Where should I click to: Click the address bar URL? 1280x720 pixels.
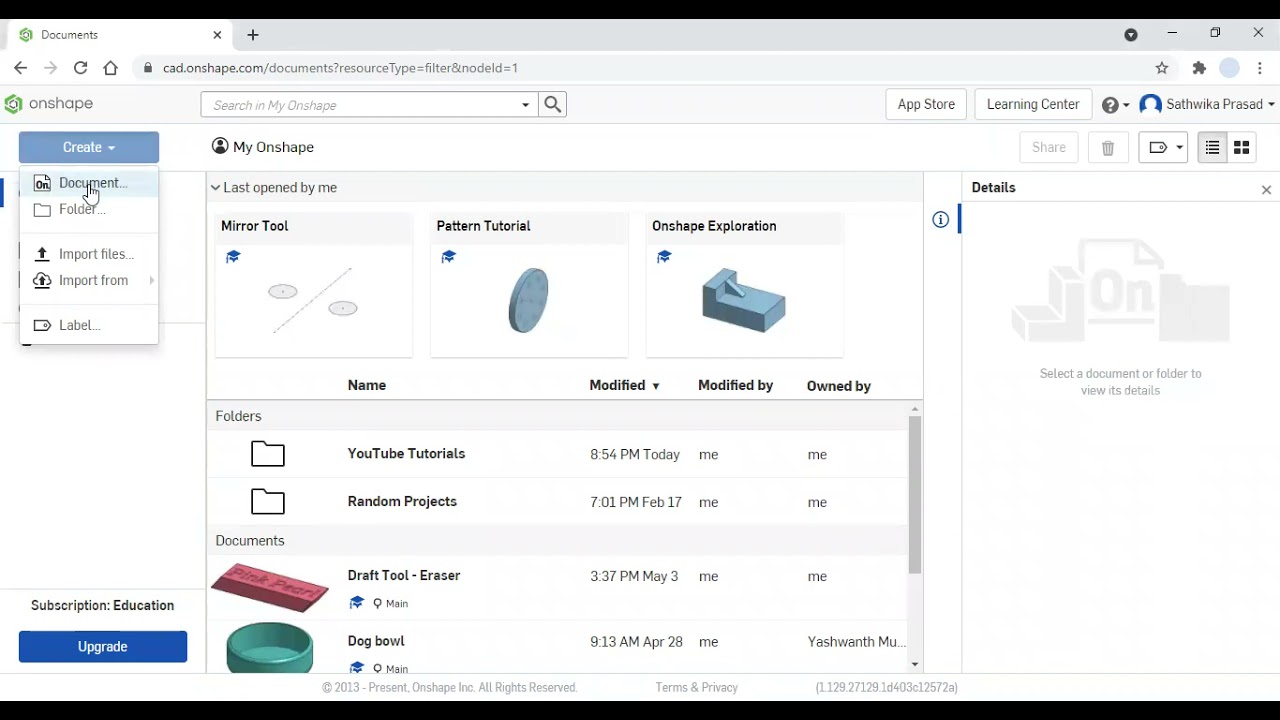[340, 68]
